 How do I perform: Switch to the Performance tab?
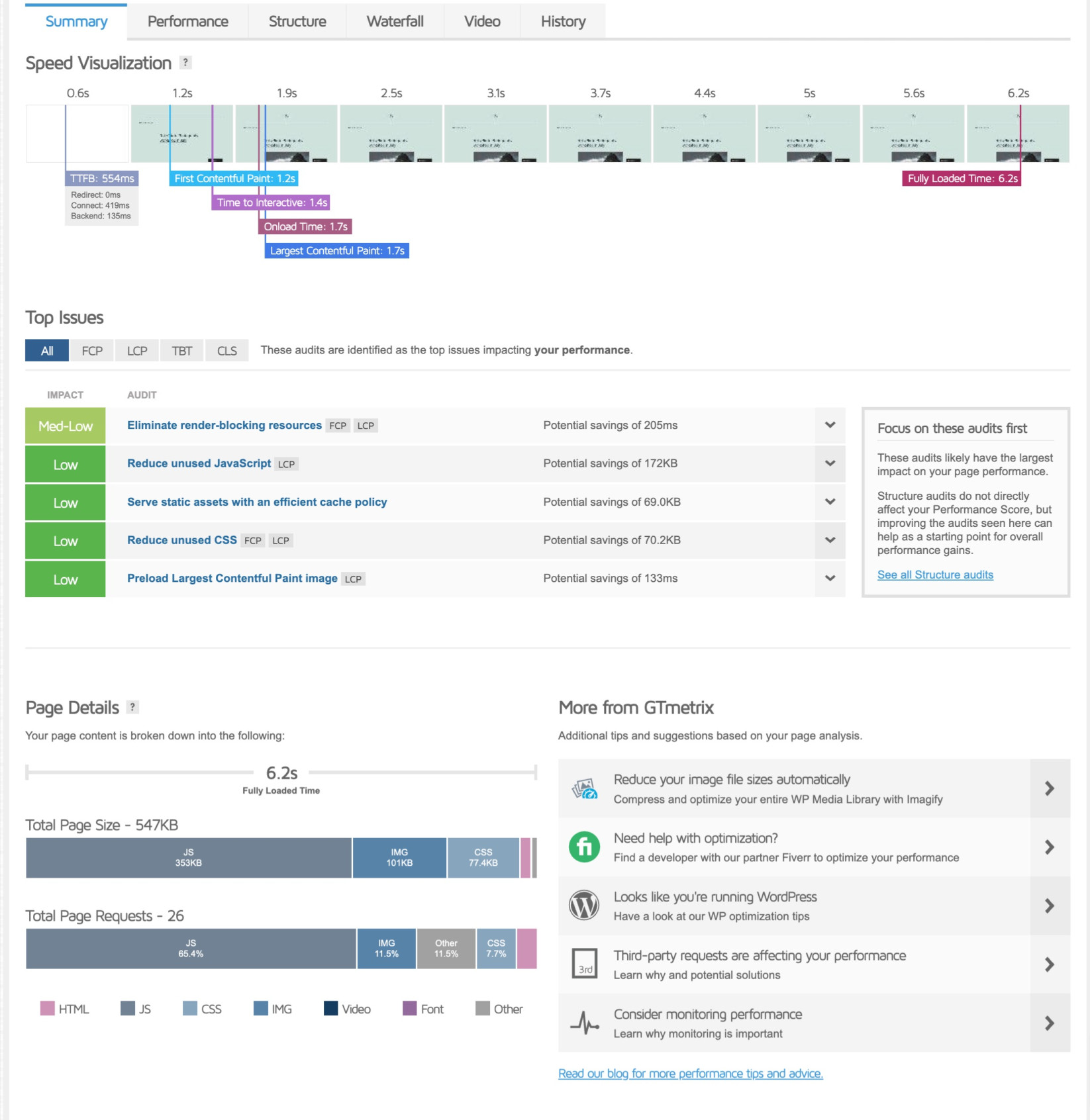tap(187, 21)
